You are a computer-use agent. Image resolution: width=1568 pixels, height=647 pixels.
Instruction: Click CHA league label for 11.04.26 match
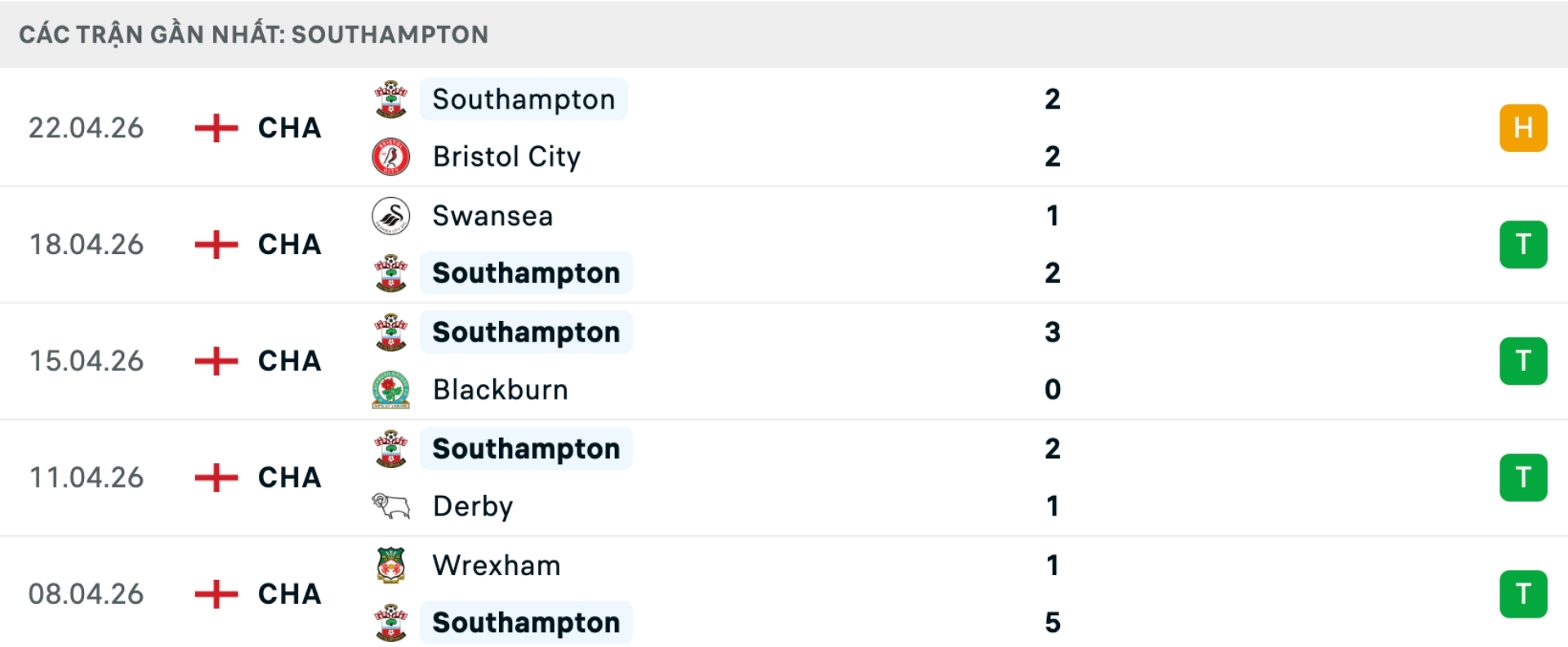[289, 477]
